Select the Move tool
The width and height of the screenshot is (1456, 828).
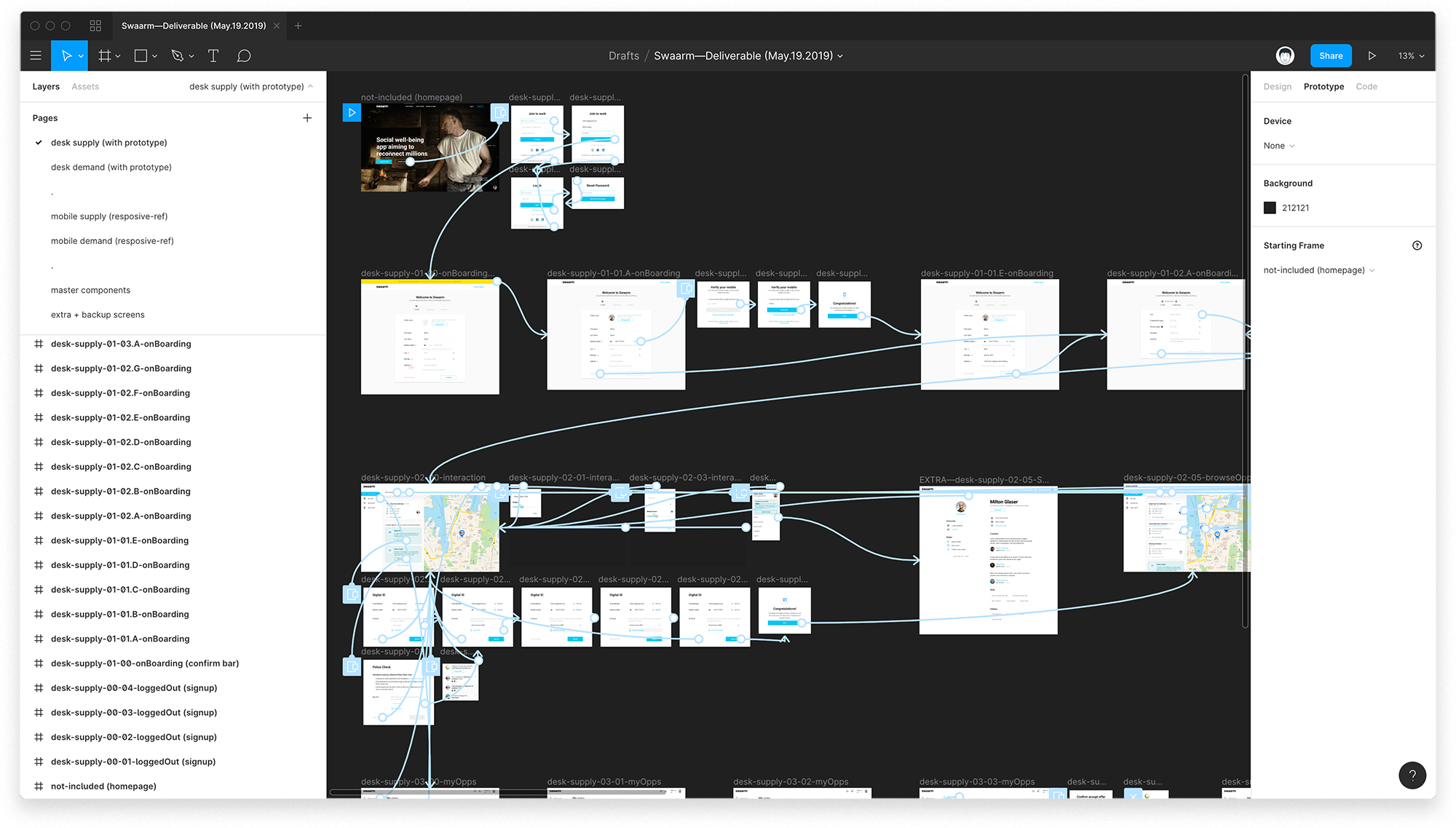[66, 55]
